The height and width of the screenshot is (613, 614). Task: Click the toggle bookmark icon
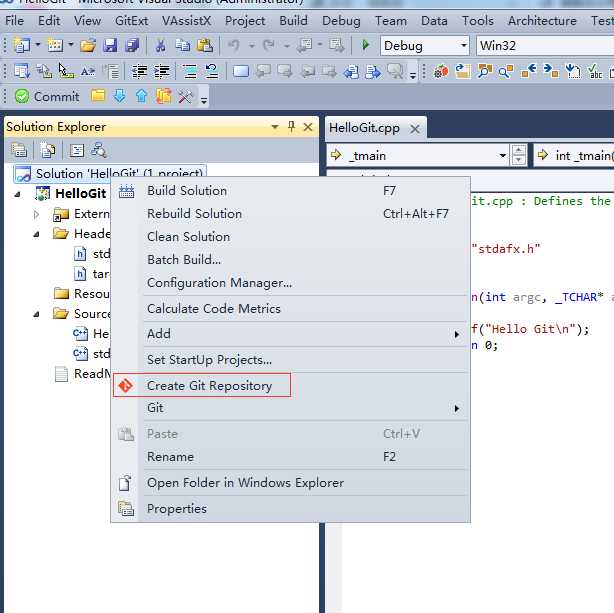pyautogui.click(x=240, y=72)
